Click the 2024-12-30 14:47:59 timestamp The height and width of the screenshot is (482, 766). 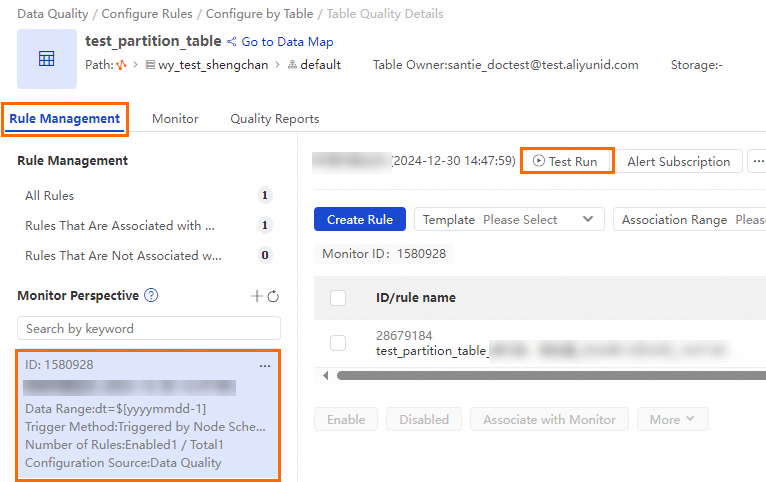(454, 161)
